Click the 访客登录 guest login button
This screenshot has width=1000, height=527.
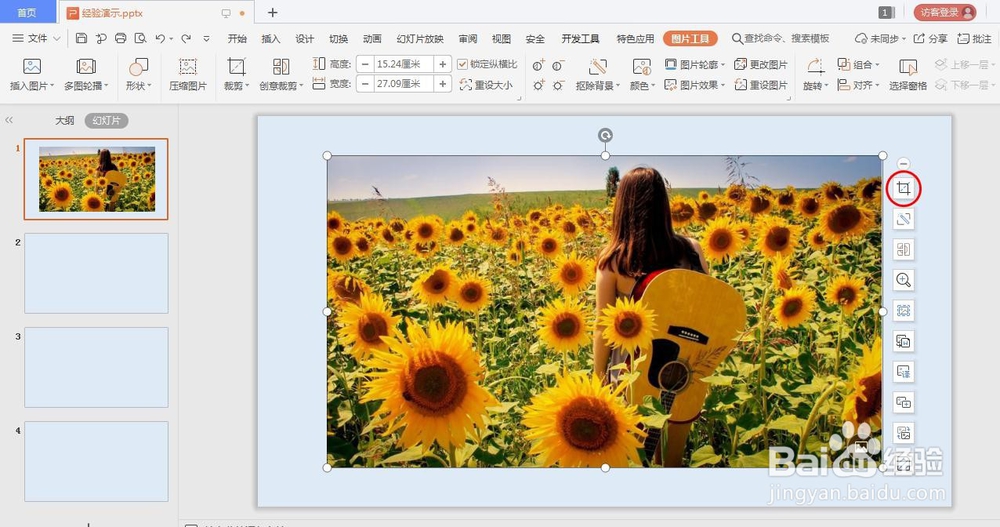pyautogui.click(x=945, y=12)
